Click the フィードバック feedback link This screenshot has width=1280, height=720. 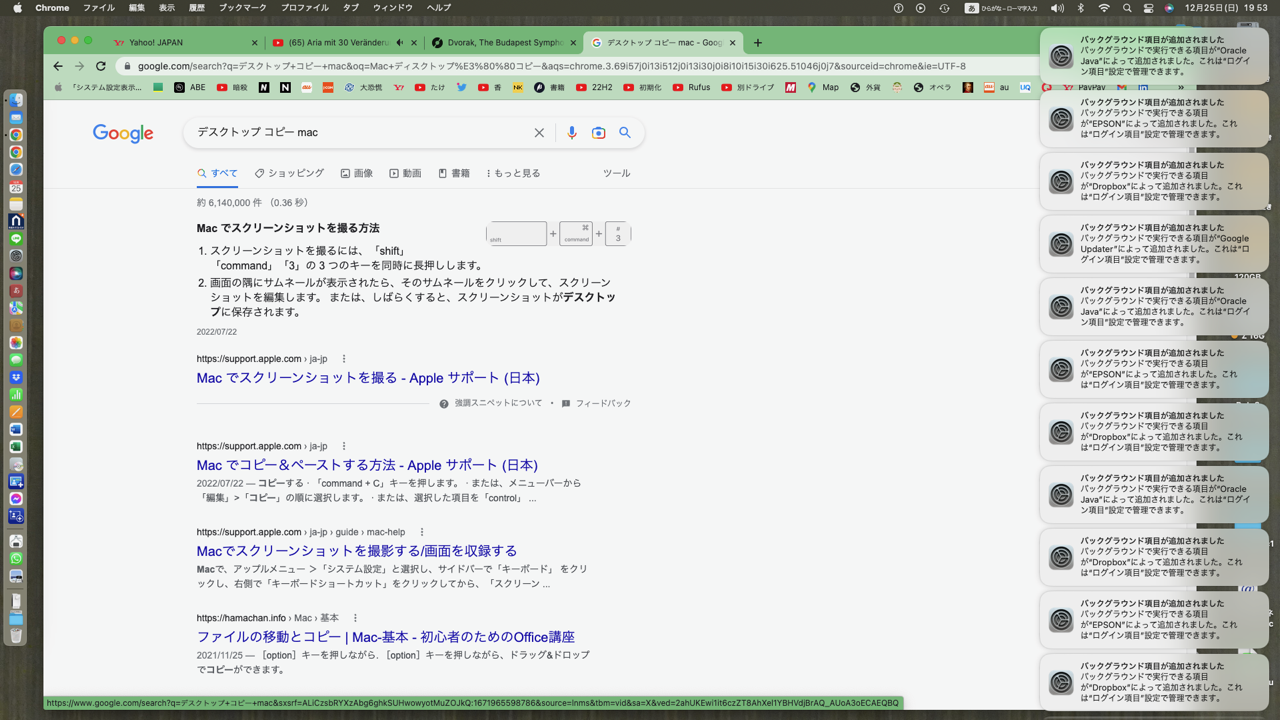point(602,404)
